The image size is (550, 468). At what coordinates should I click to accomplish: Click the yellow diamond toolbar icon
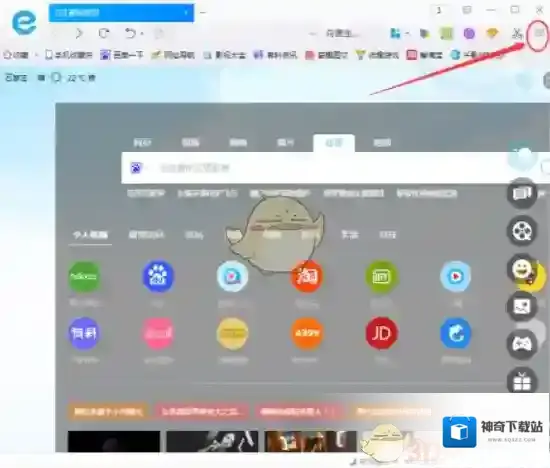point(492,33)
